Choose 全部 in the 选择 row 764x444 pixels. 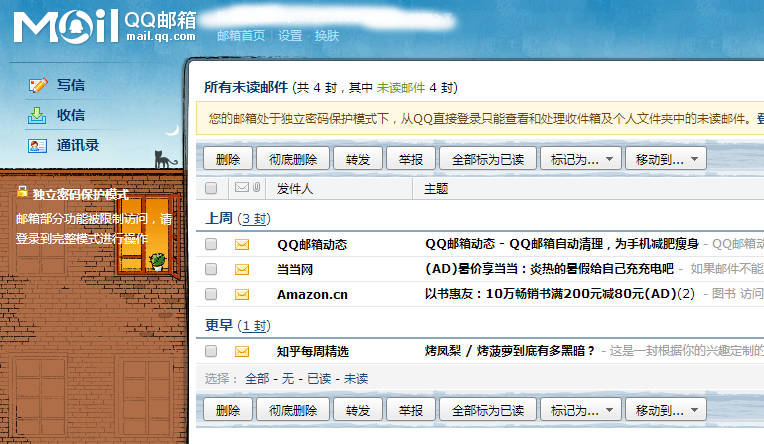[x=257, y=379]
